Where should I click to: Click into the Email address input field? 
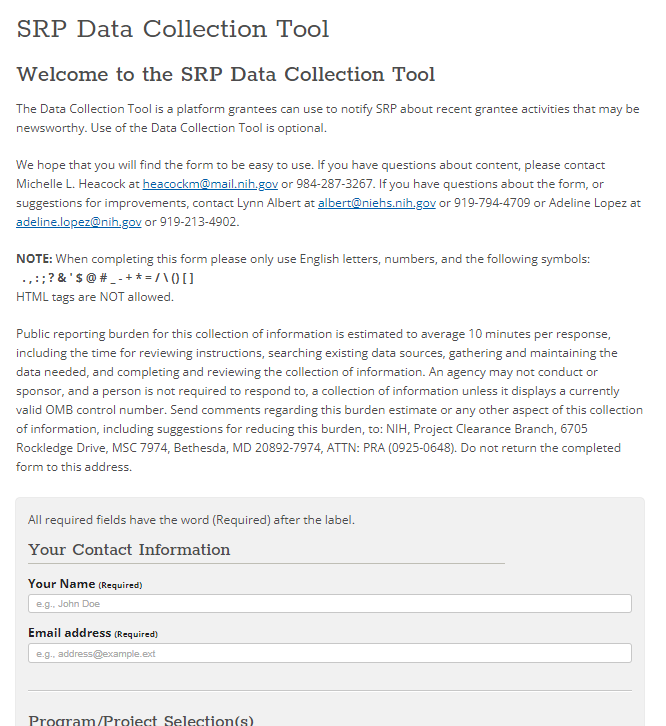click(x=330, y=654)
